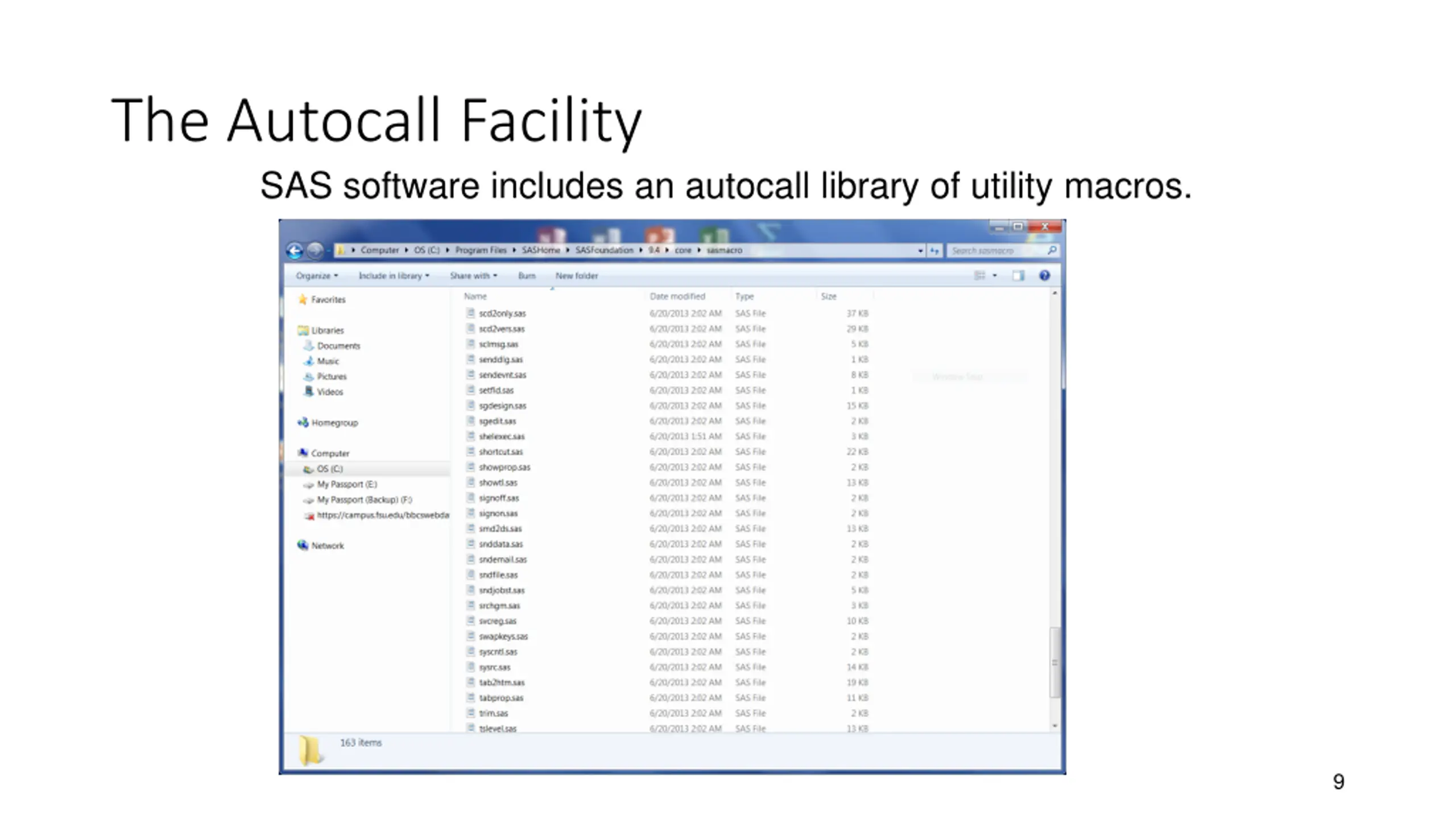
Task: Sort by the Size column header
Action: point(829,296)
